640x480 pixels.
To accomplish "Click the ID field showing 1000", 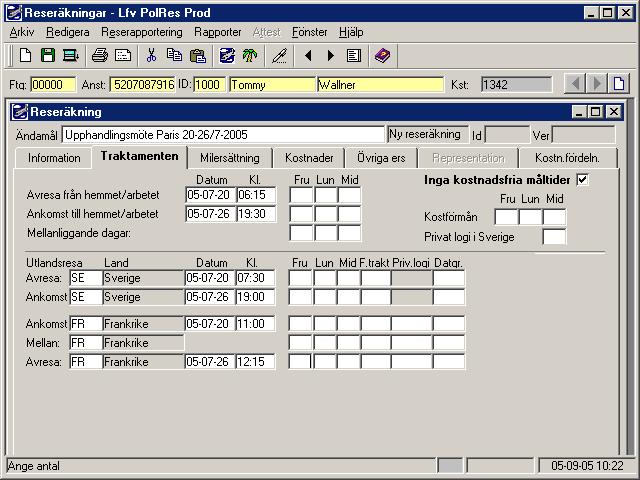I will click(209, 84).
